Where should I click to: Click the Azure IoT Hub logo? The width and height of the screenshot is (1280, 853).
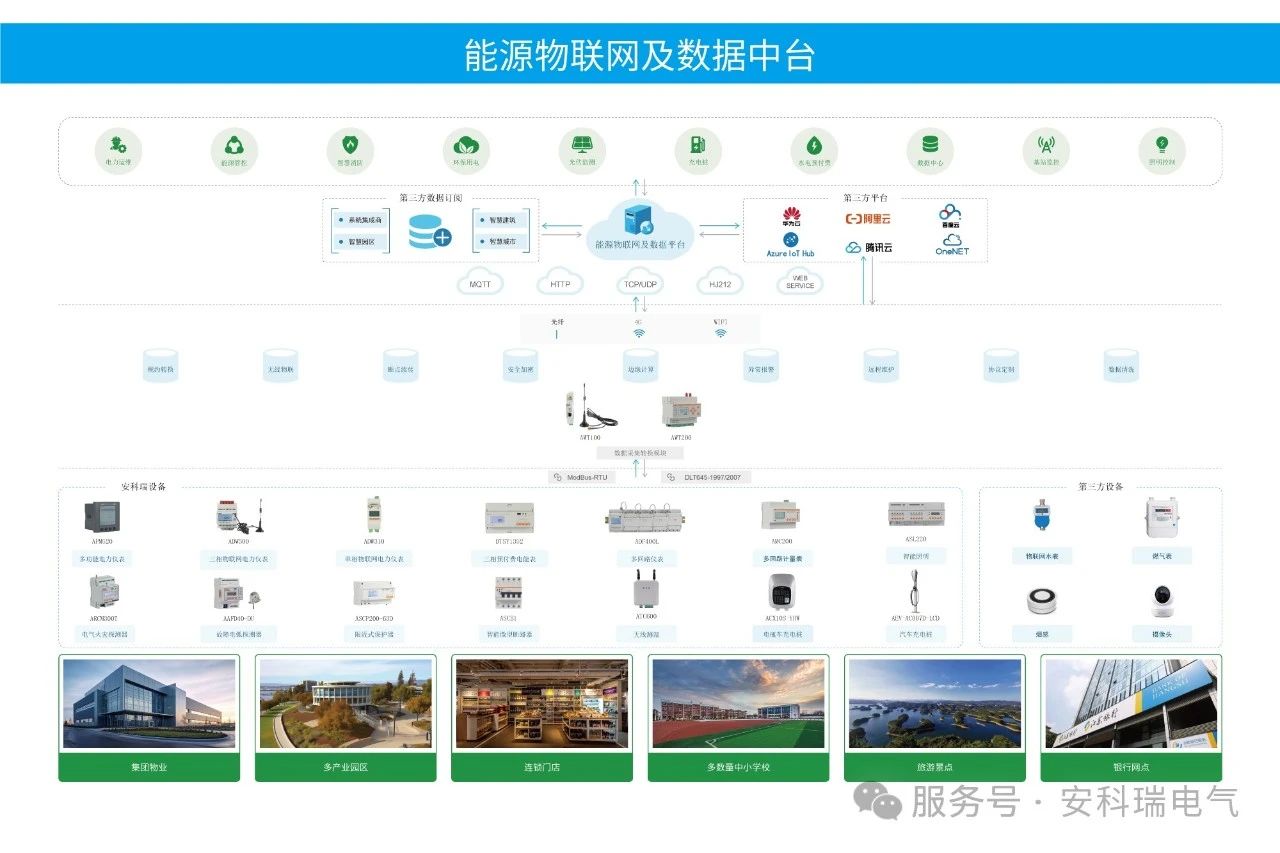click(x=790, y=246)
